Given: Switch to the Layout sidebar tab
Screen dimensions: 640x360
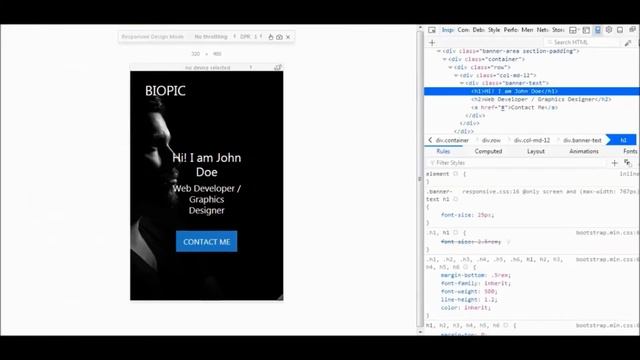Looking at the screenshot, I should coord(536,151).
